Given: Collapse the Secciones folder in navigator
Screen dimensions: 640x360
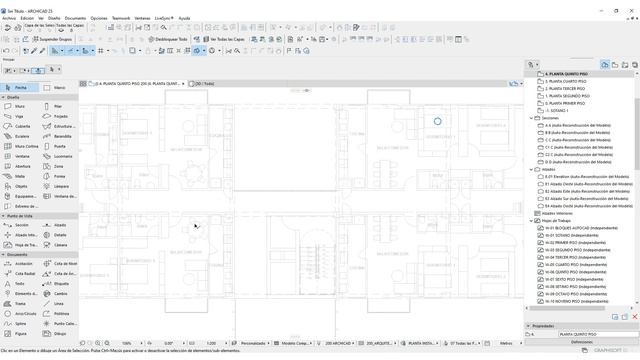Looking at the screenshot, I should 531,118.
